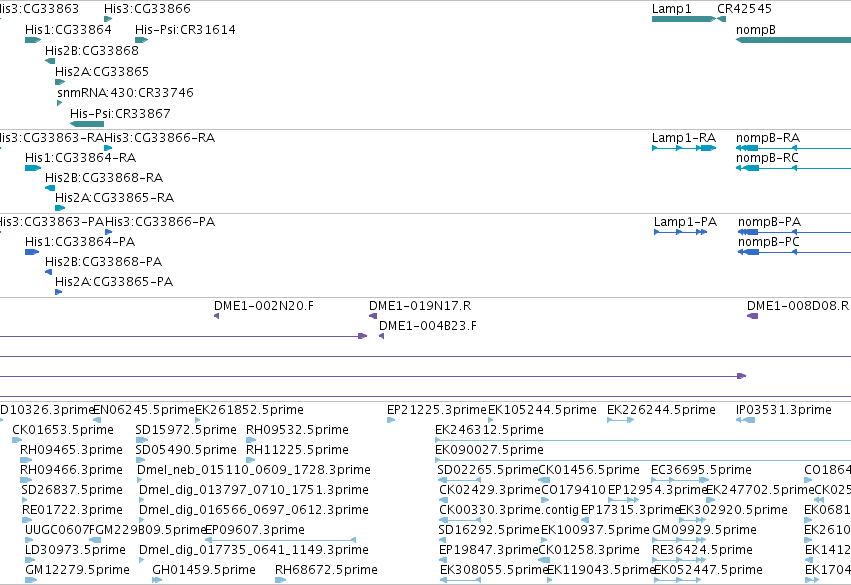
Task: Click the CK01653.5prime label
Action: pos(63,430)
